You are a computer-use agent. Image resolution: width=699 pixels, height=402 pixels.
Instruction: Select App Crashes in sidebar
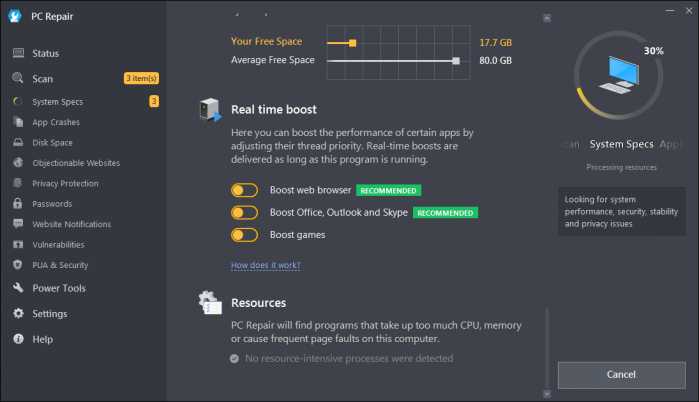coord(56,122)
